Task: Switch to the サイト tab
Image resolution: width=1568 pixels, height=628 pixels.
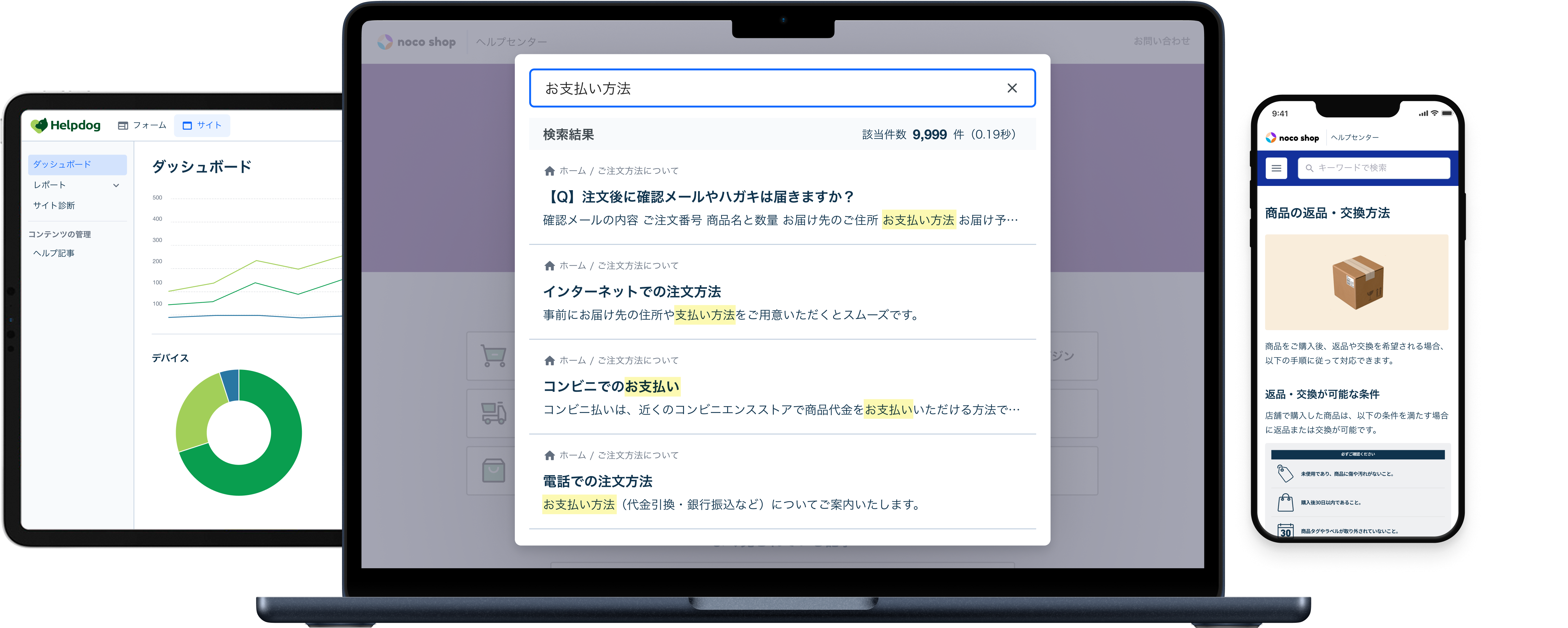Action: 202,125
